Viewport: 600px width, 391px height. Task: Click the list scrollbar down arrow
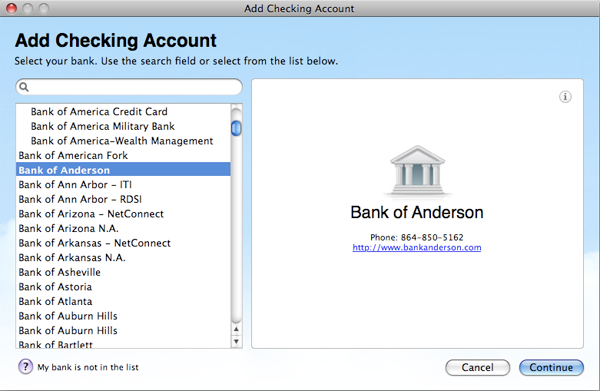[236, 341]
